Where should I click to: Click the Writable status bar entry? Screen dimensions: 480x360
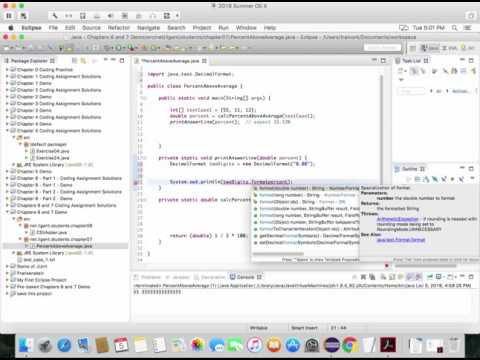pyautogui.click(x=259, y=328)
